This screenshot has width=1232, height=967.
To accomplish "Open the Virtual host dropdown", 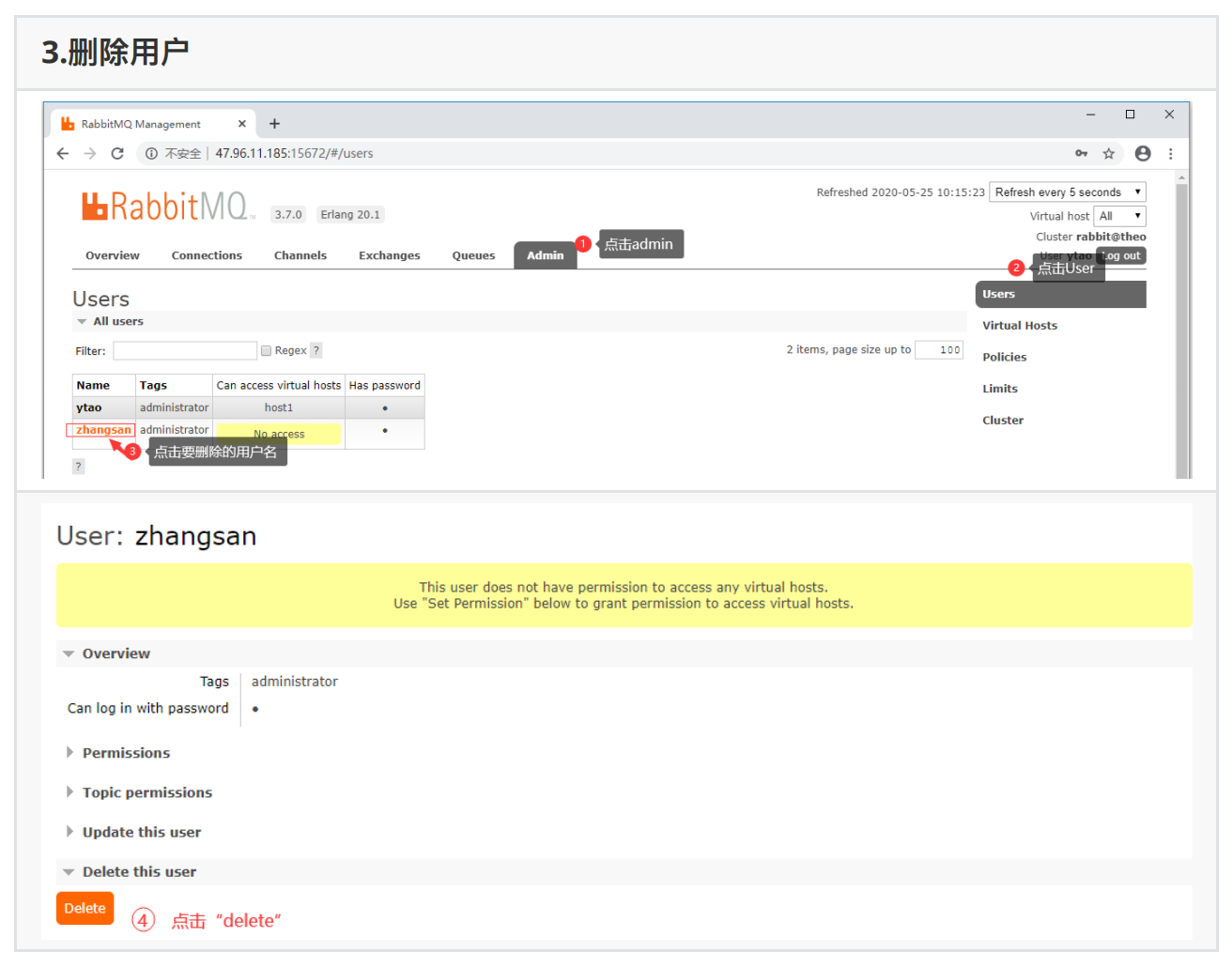I will pos(1119,216).
